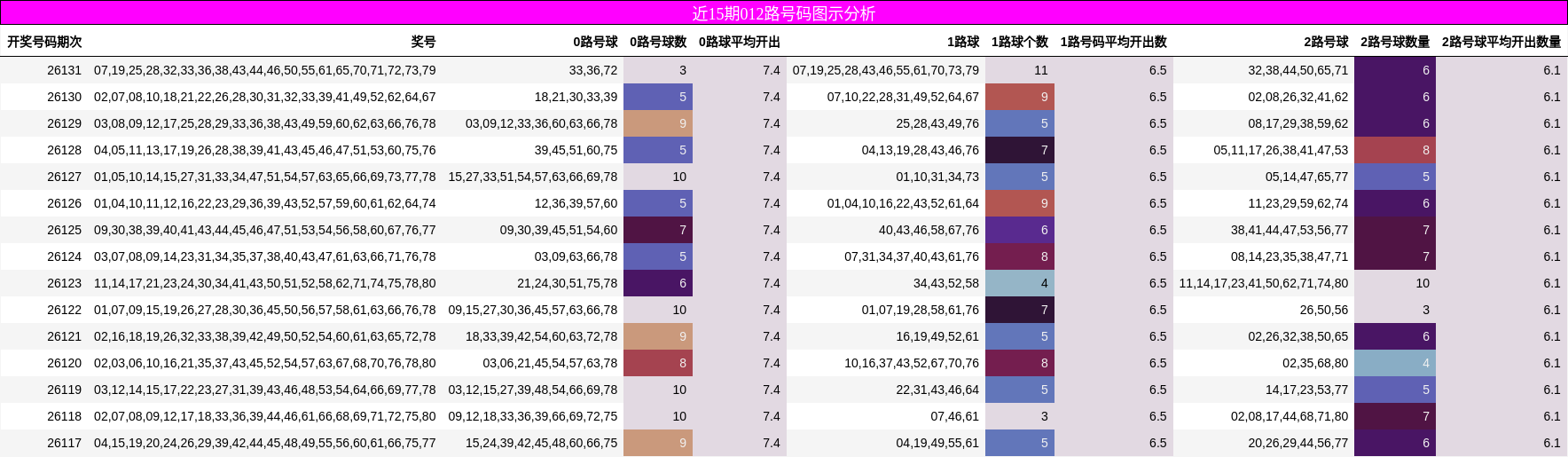This screenshot has height=457, width=1568.
Task: Click period number 26118
Action: click(x=64, y=416)
